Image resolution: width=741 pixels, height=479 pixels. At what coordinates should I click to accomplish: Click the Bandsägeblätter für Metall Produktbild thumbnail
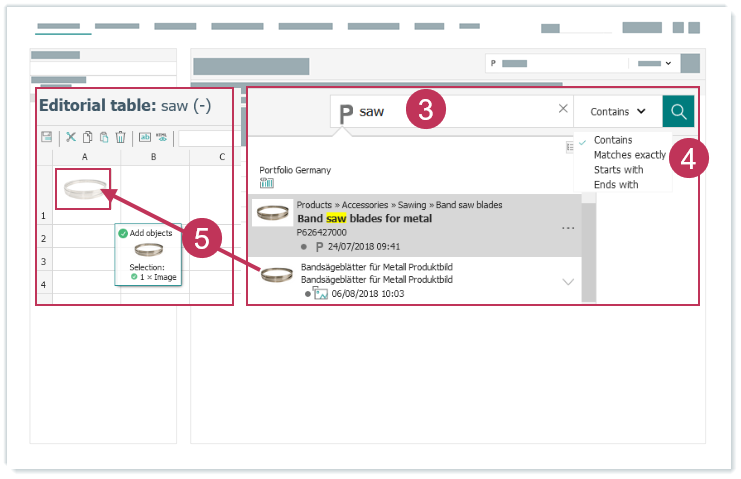click(x=277, y=275)
